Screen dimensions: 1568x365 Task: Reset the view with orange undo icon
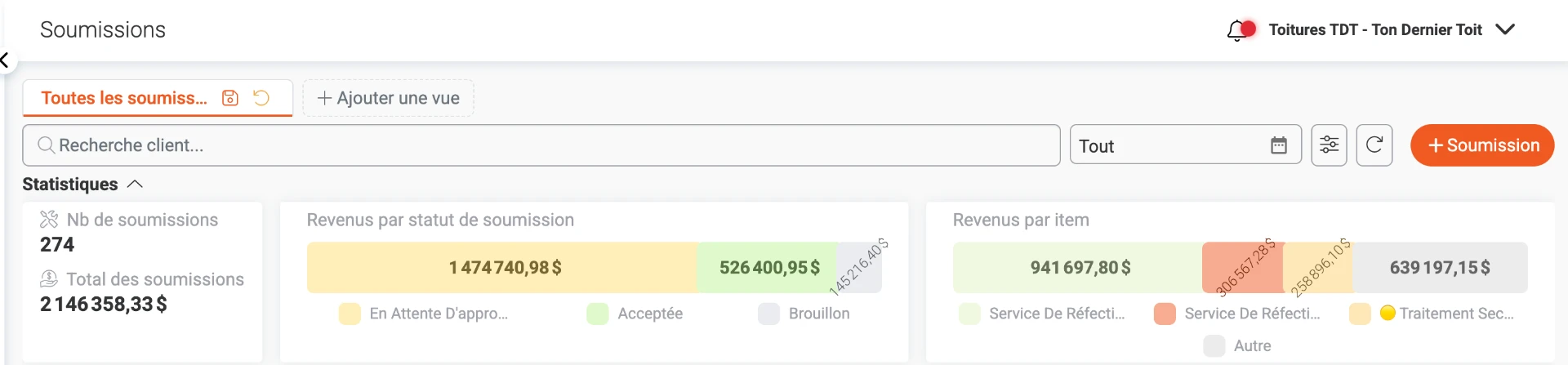coord(261,98)
